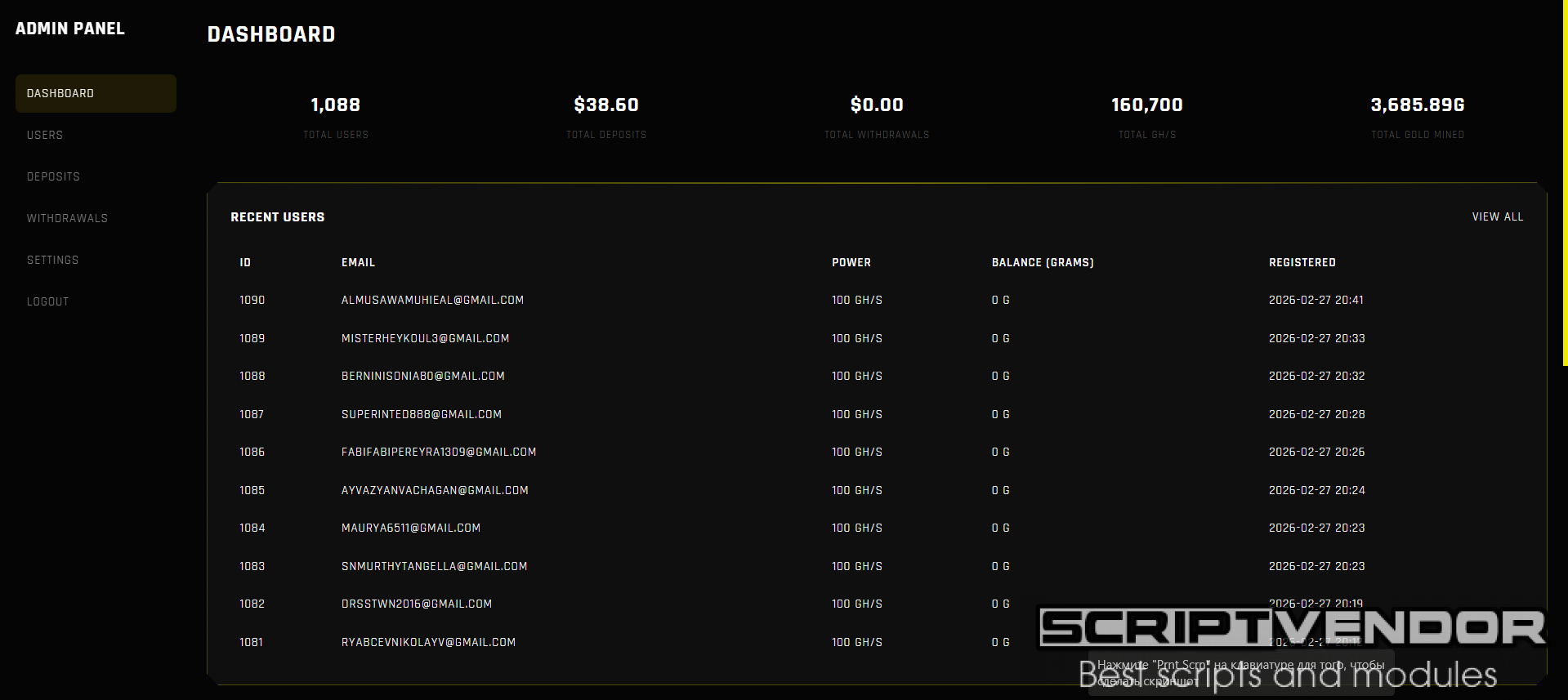Go to Users in sidebar
Image resolution: width=1568 pixels, height=700 pixels.
45,135
